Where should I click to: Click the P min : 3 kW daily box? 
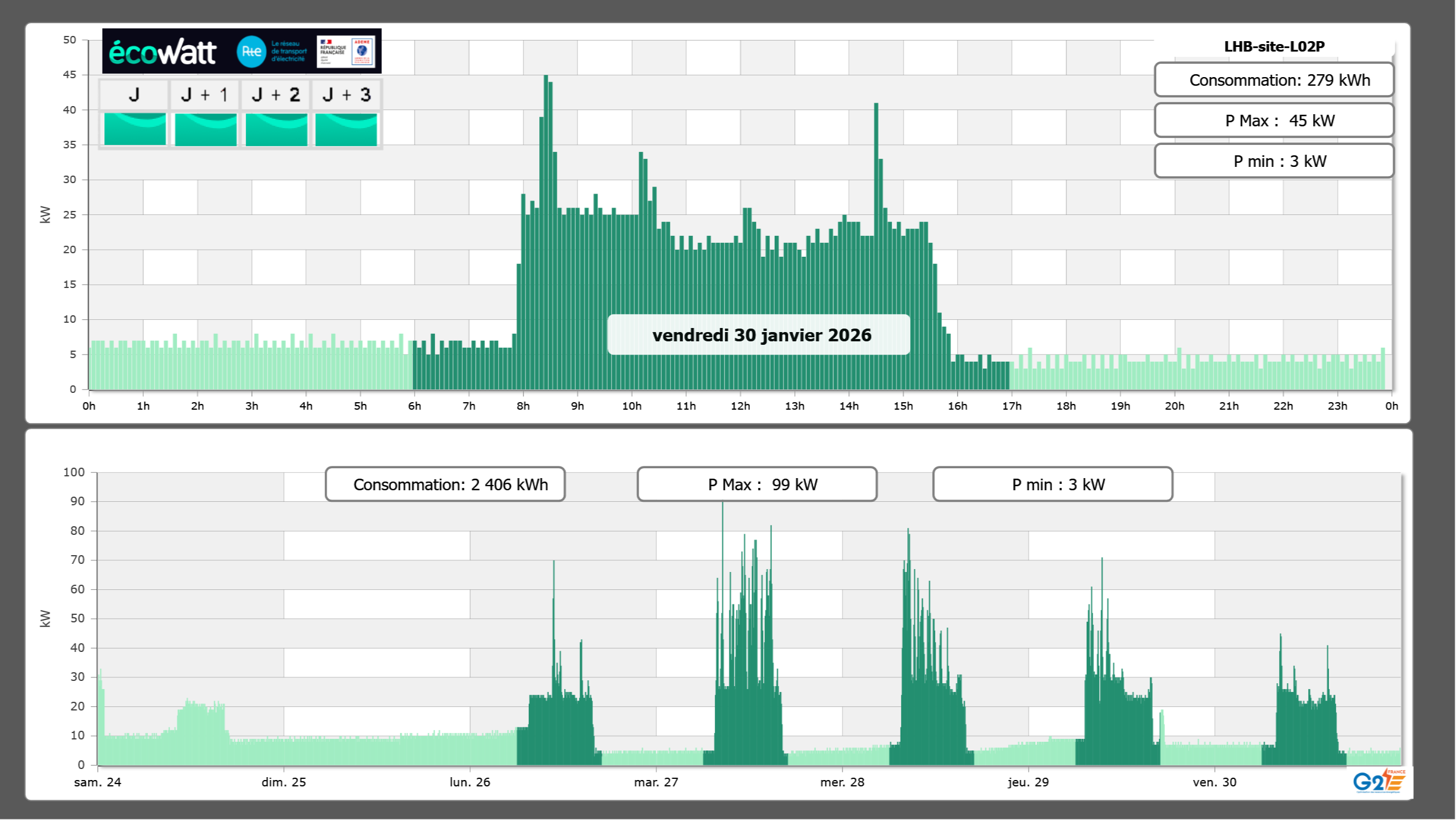click(1273, 161)
